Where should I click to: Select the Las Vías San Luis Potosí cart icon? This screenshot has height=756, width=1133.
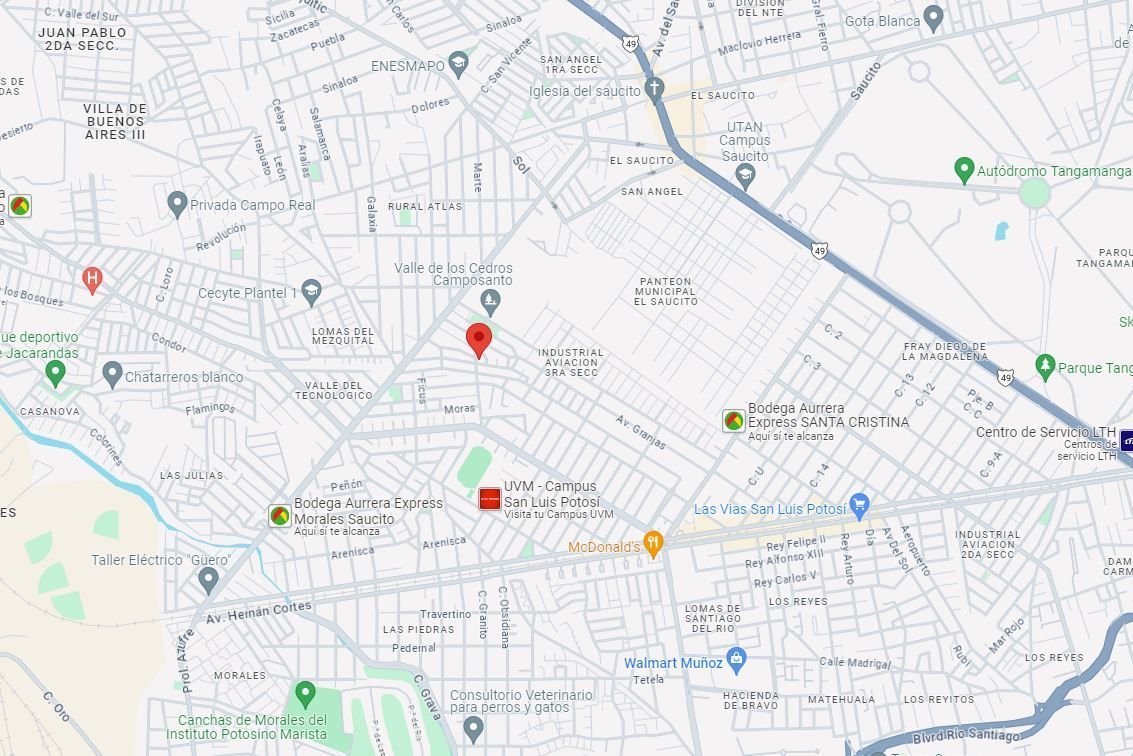point(859,506)
